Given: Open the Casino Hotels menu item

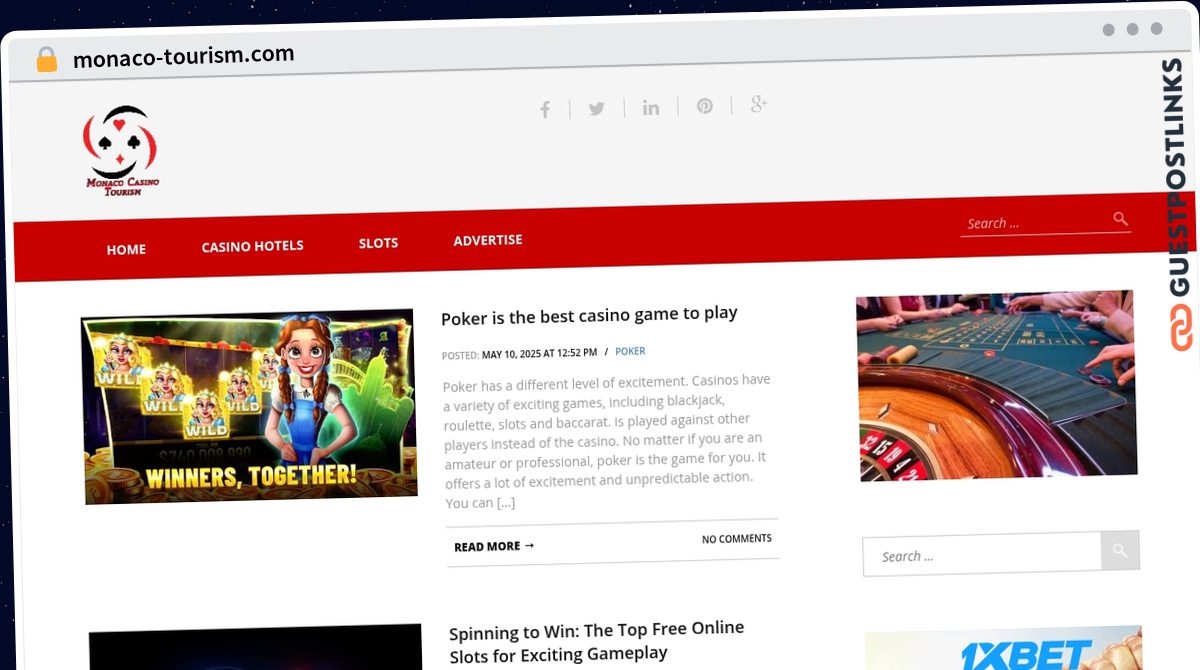Looking at the screenshot, I should click(252, 245).
